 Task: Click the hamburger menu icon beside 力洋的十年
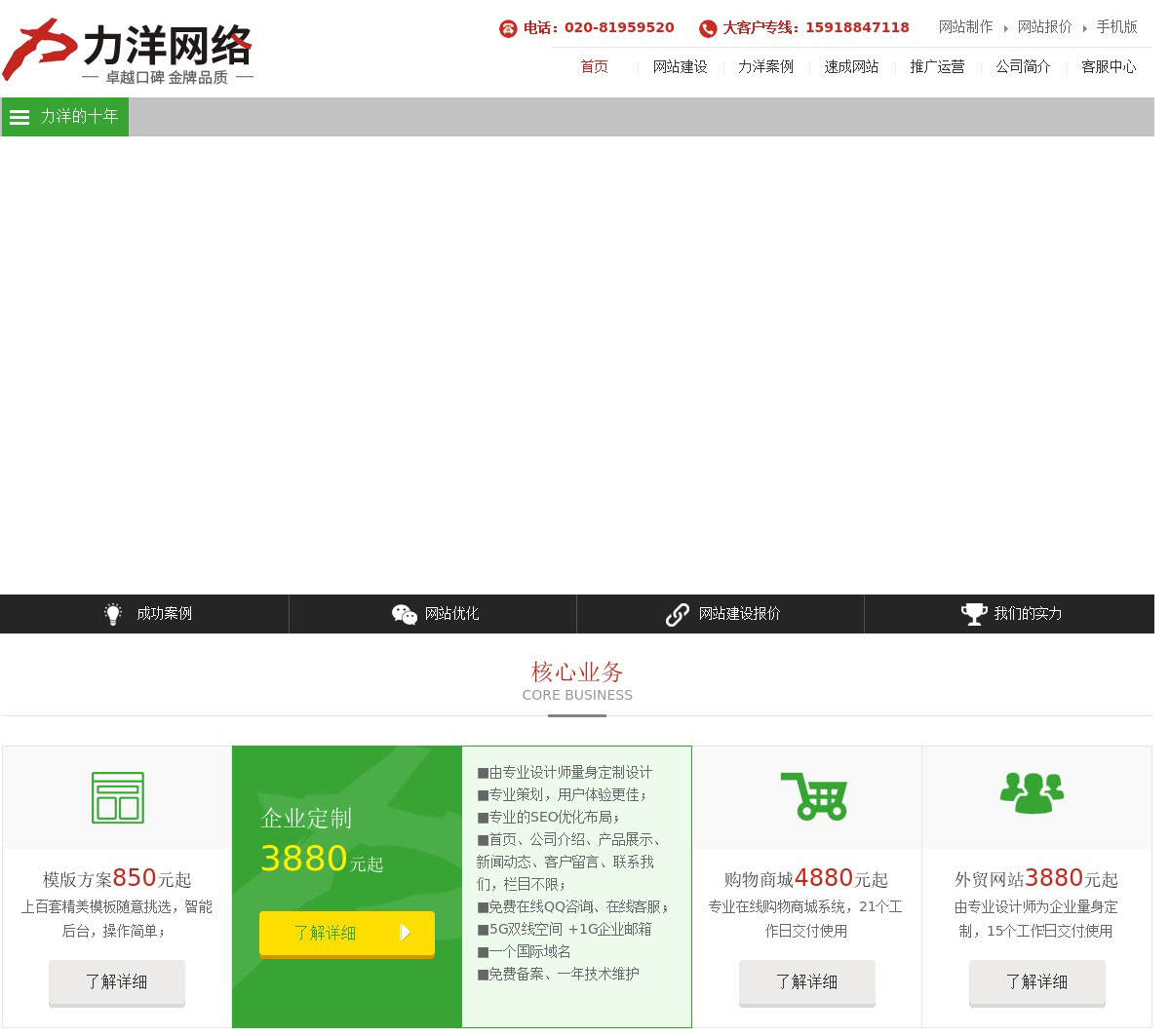tap(19, 117)
